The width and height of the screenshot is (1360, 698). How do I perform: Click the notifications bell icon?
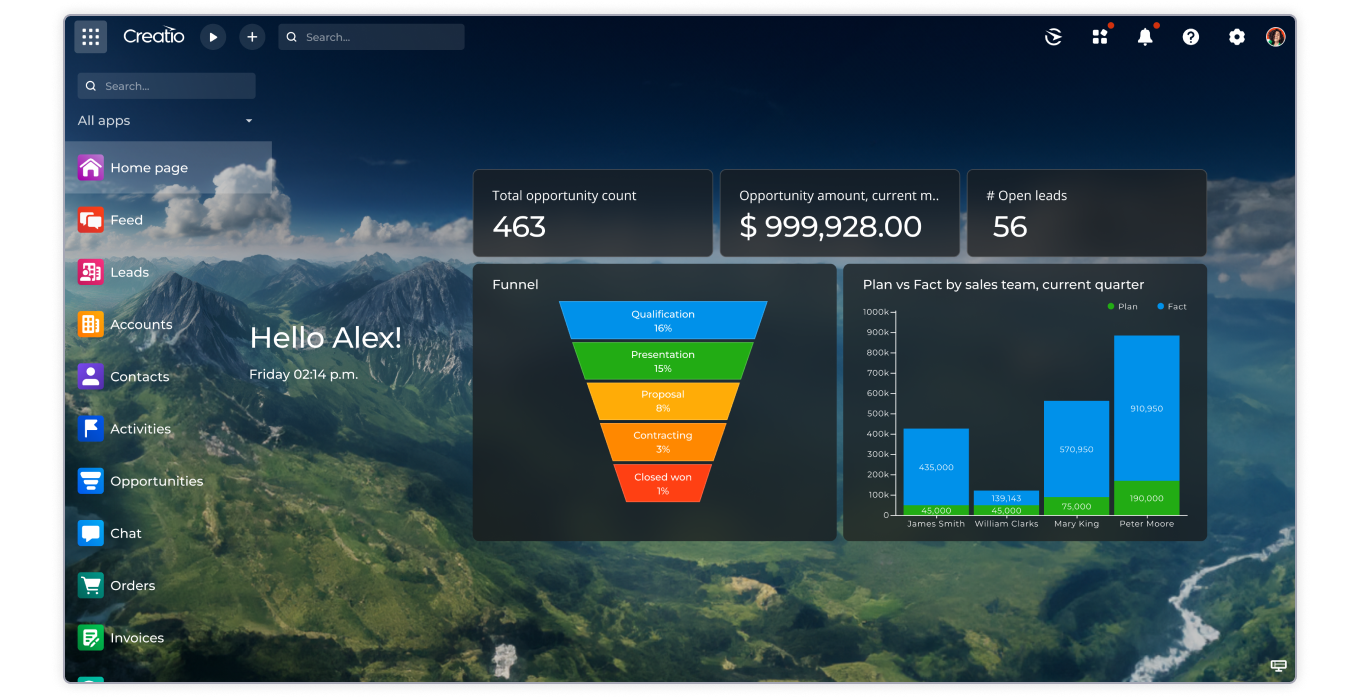(1145, 37)
